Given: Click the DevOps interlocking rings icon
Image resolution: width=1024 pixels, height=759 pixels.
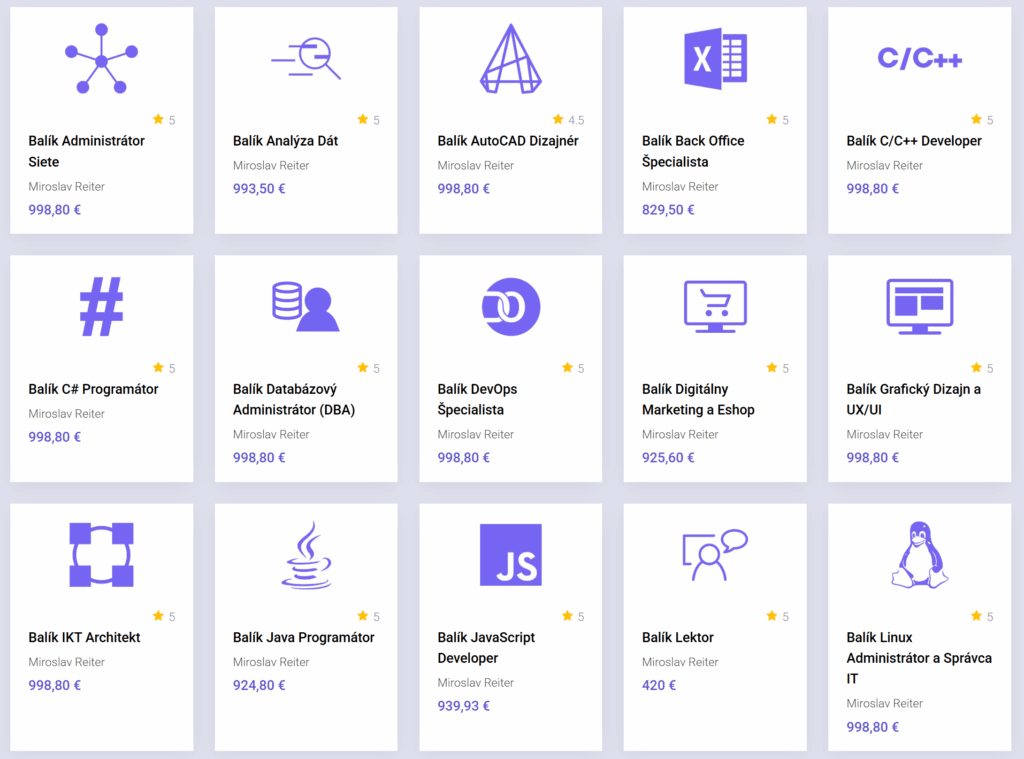Looking at the screenshot, I should point(510,307).
